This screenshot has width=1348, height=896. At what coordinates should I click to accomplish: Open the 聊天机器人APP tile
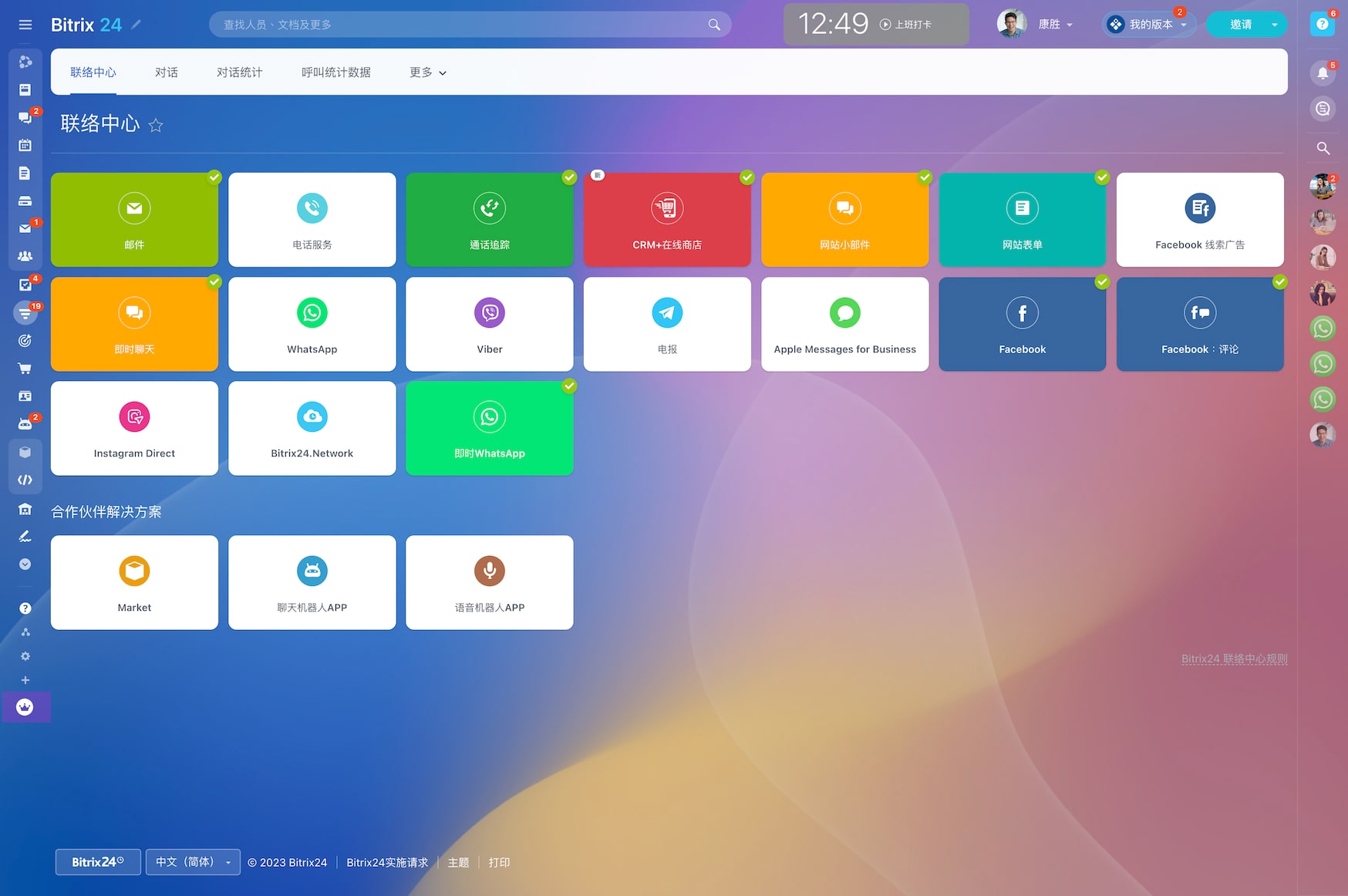coord(312,582)
